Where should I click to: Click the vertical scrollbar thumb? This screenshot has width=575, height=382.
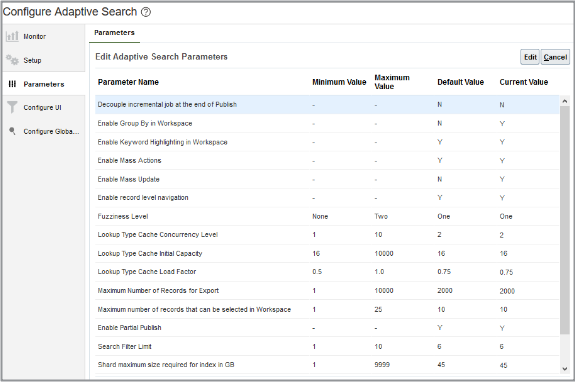(565, 220)
